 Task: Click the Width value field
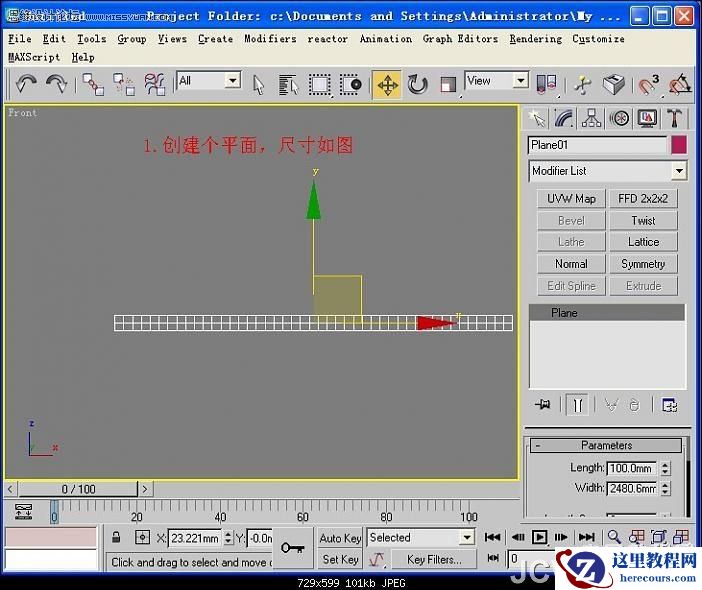631,488
